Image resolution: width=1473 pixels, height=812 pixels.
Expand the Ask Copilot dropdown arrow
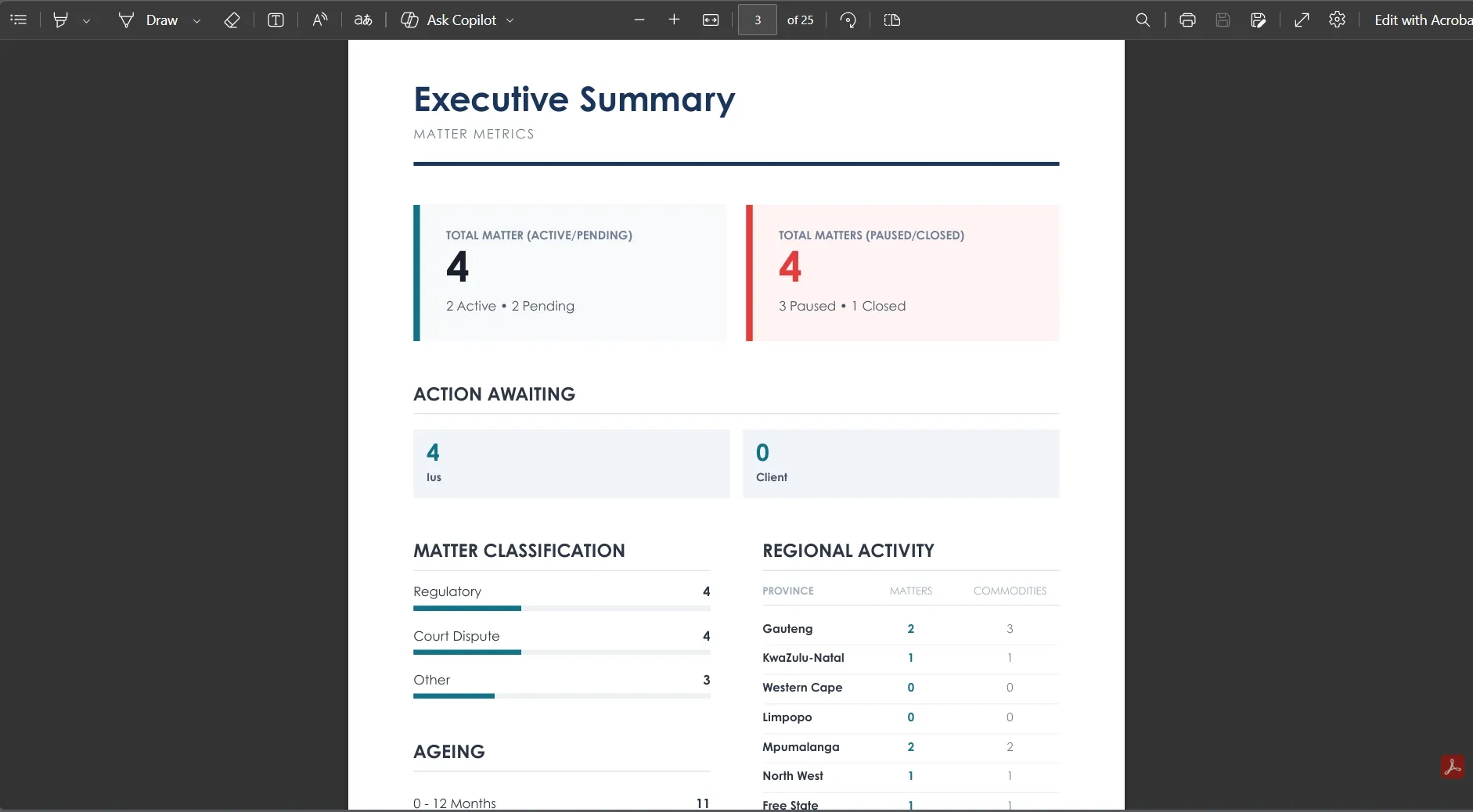tap(510, 21)
